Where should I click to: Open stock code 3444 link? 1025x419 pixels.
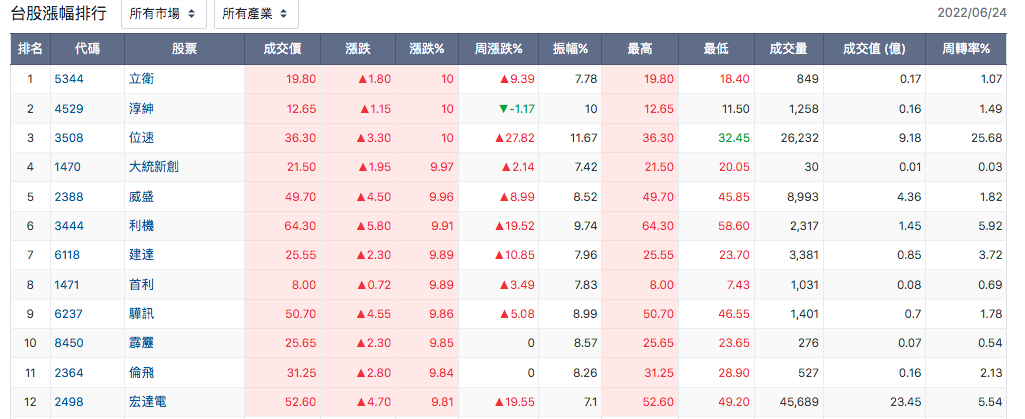(69, 226)
